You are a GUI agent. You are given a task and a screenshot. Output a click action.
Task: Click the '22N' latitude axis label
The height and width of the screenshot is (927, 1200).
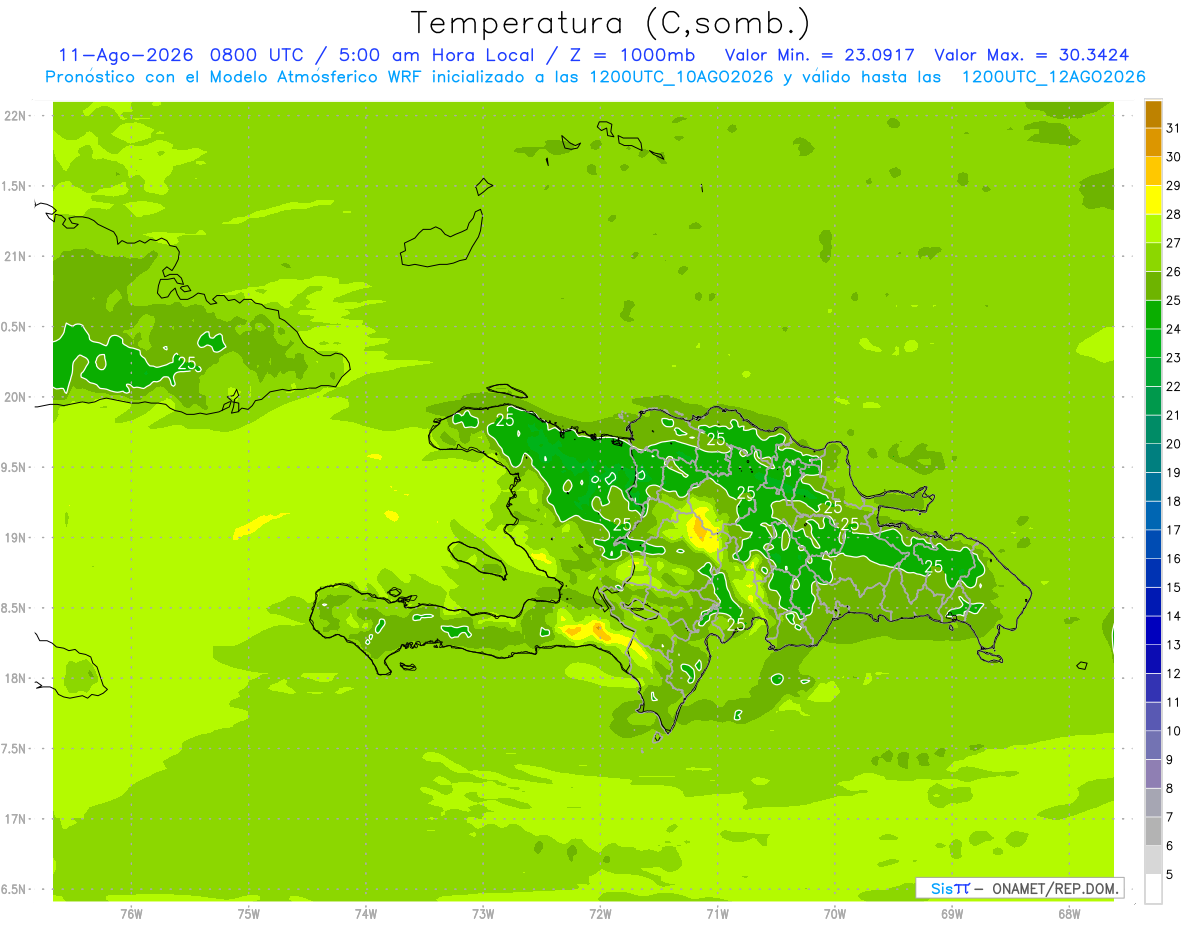16,116
